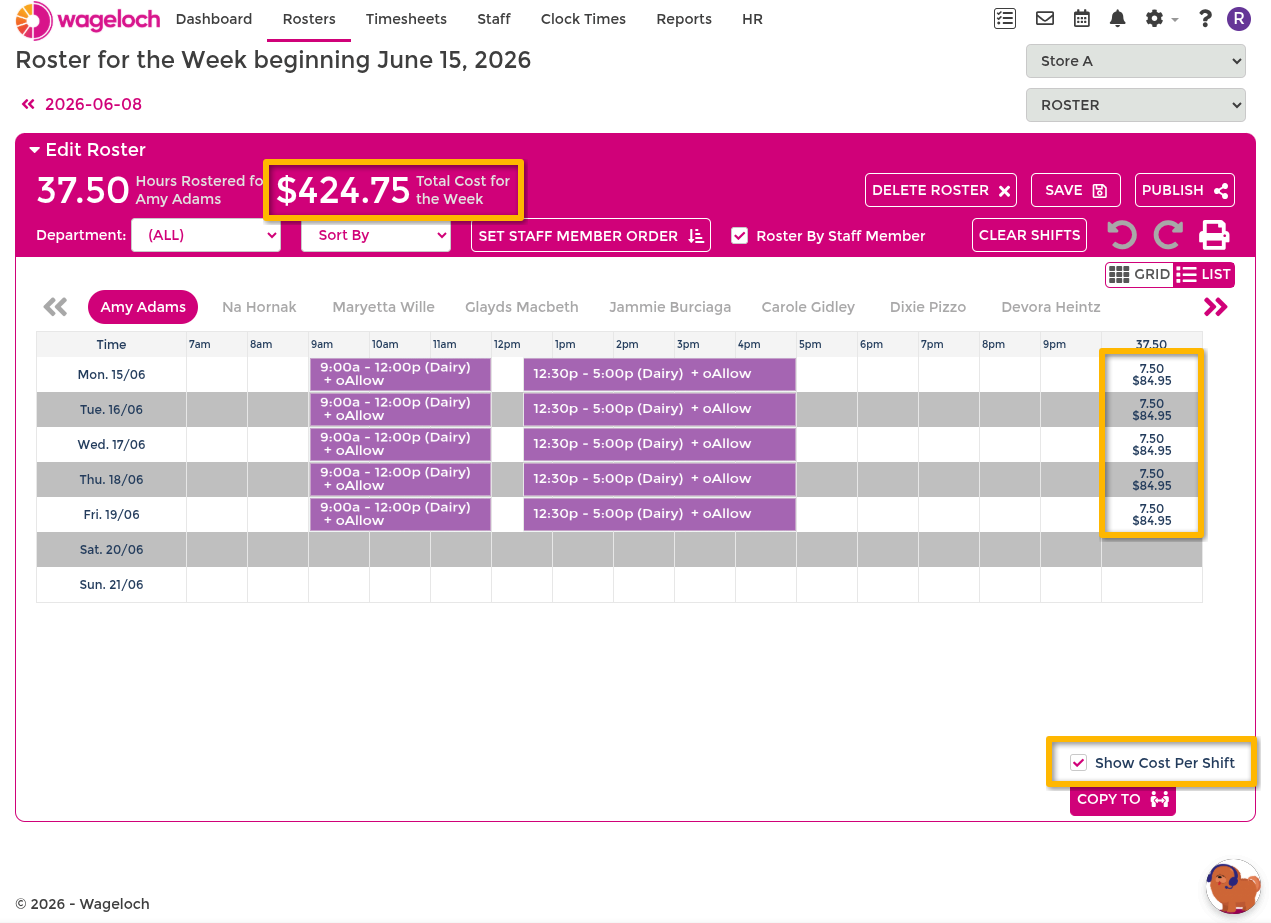This screenshot has width=1271, height=923.
Task: Open the calendar icon in header
Action: click(x=1081, y=19)
